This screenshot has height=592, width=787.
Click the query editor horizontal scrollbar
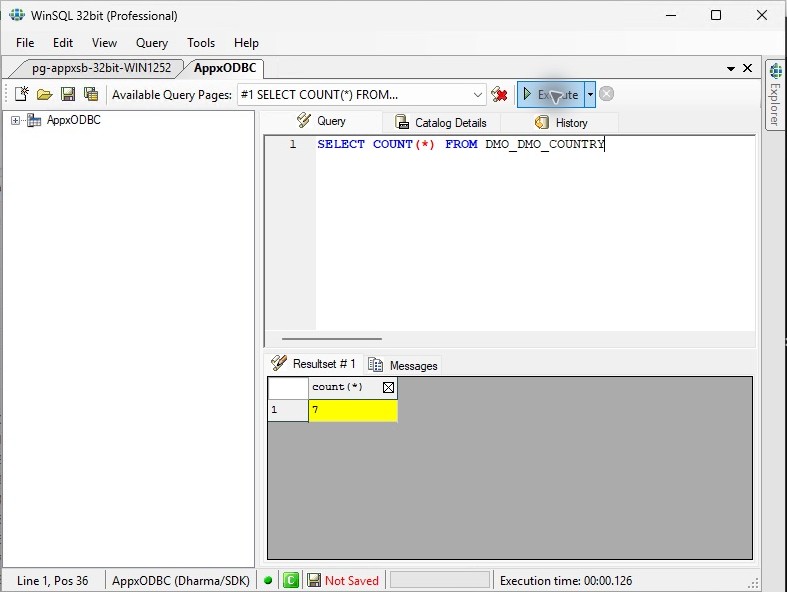coord(332,339)
